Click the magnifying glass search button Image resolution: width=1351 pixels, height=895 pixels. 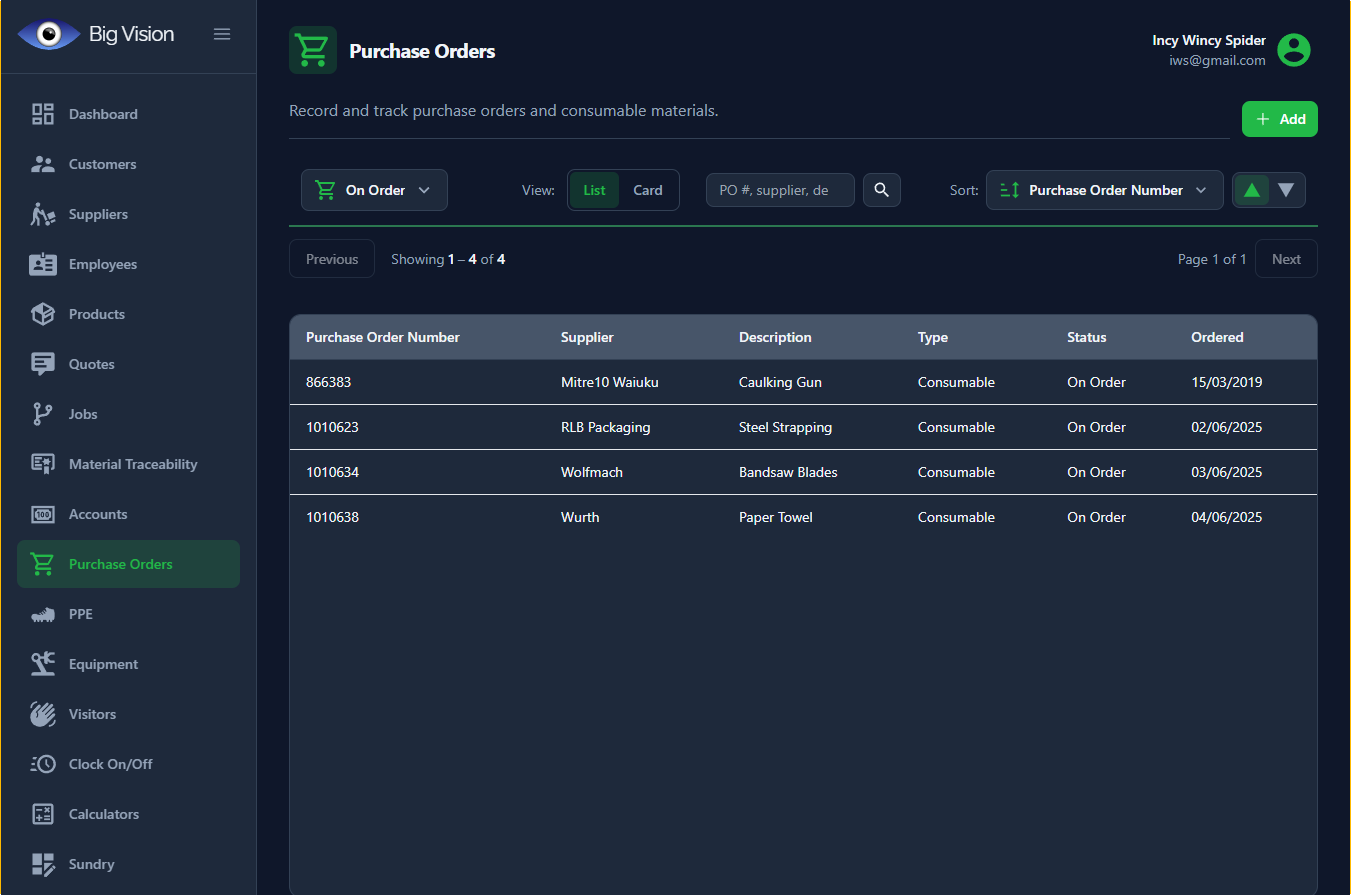(881, 190)
